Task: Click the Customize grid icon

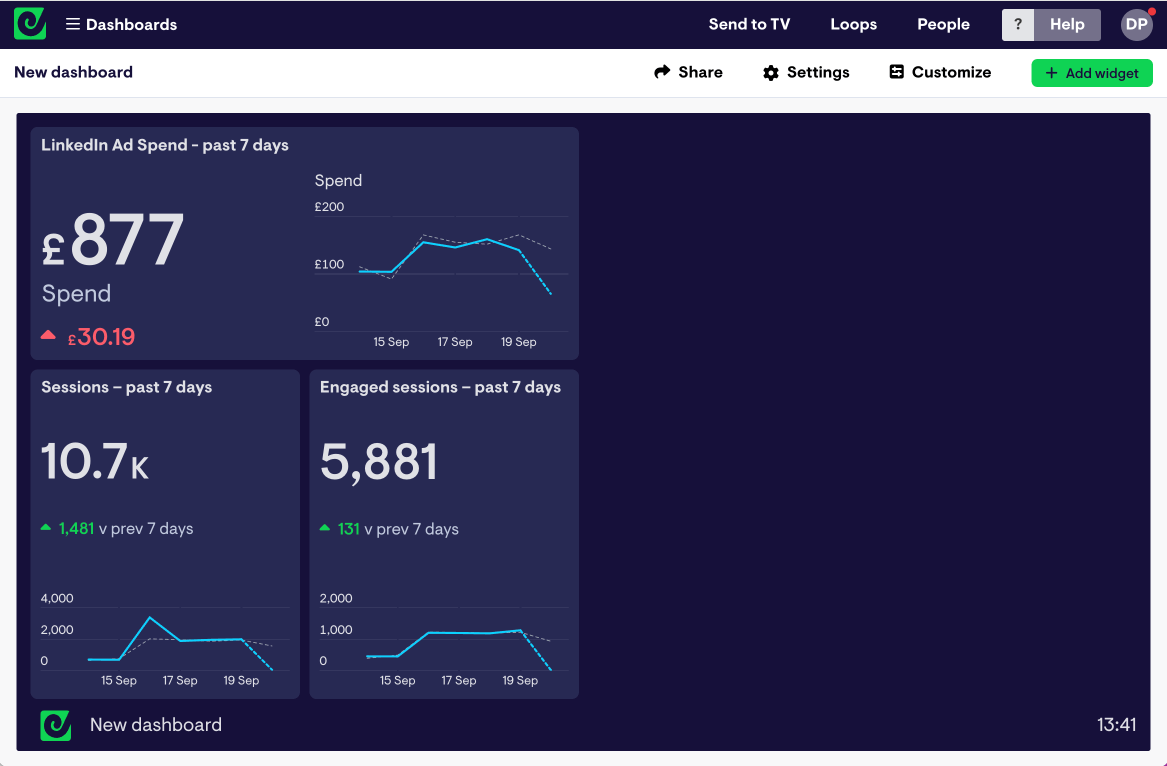Action: pos(897,72)
